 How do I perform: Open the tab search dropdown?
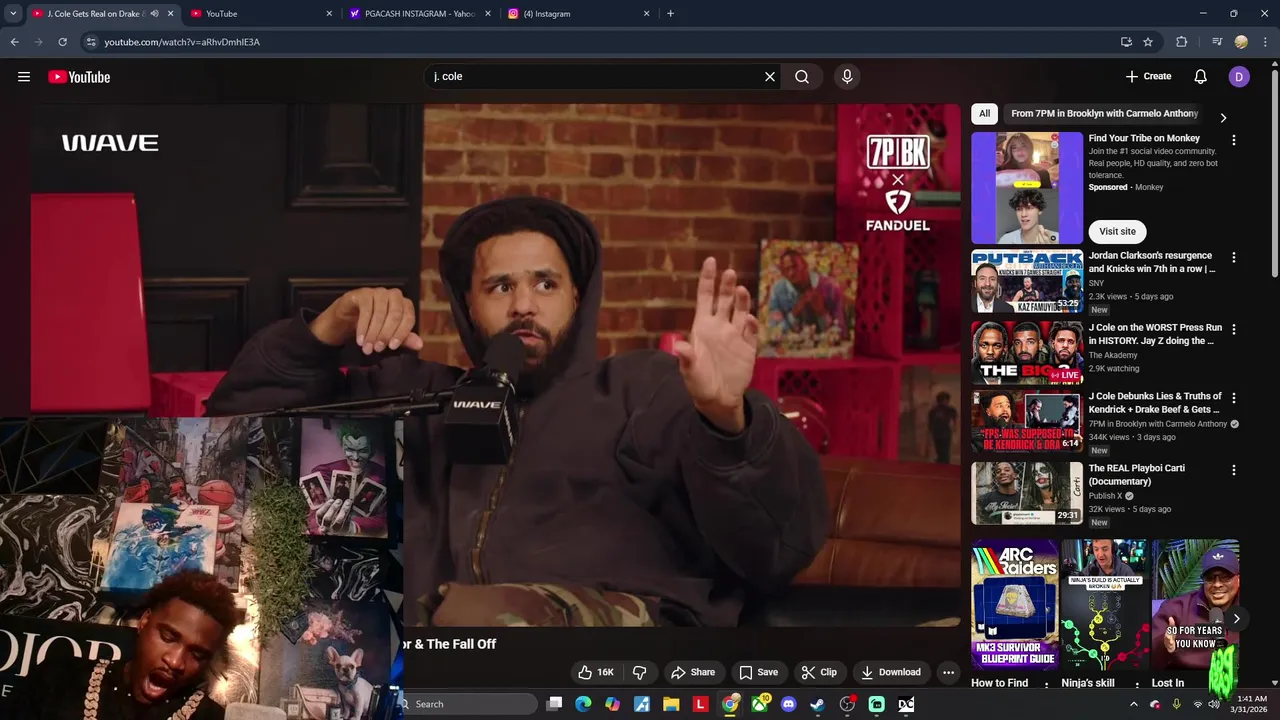pyautogui.click(x=13, y=14)
